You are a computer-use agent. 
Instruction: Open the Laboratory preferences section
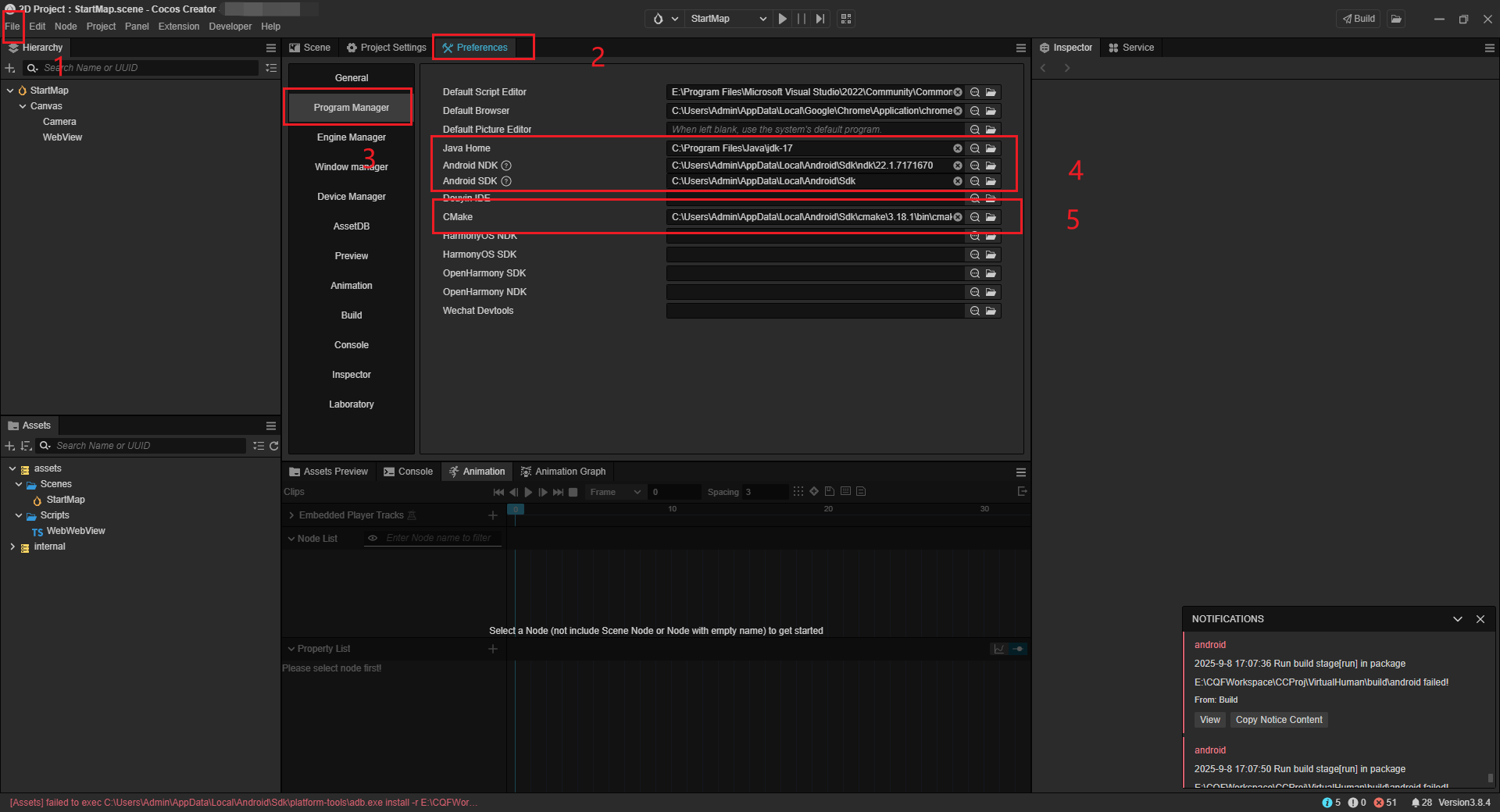(352, 404)
